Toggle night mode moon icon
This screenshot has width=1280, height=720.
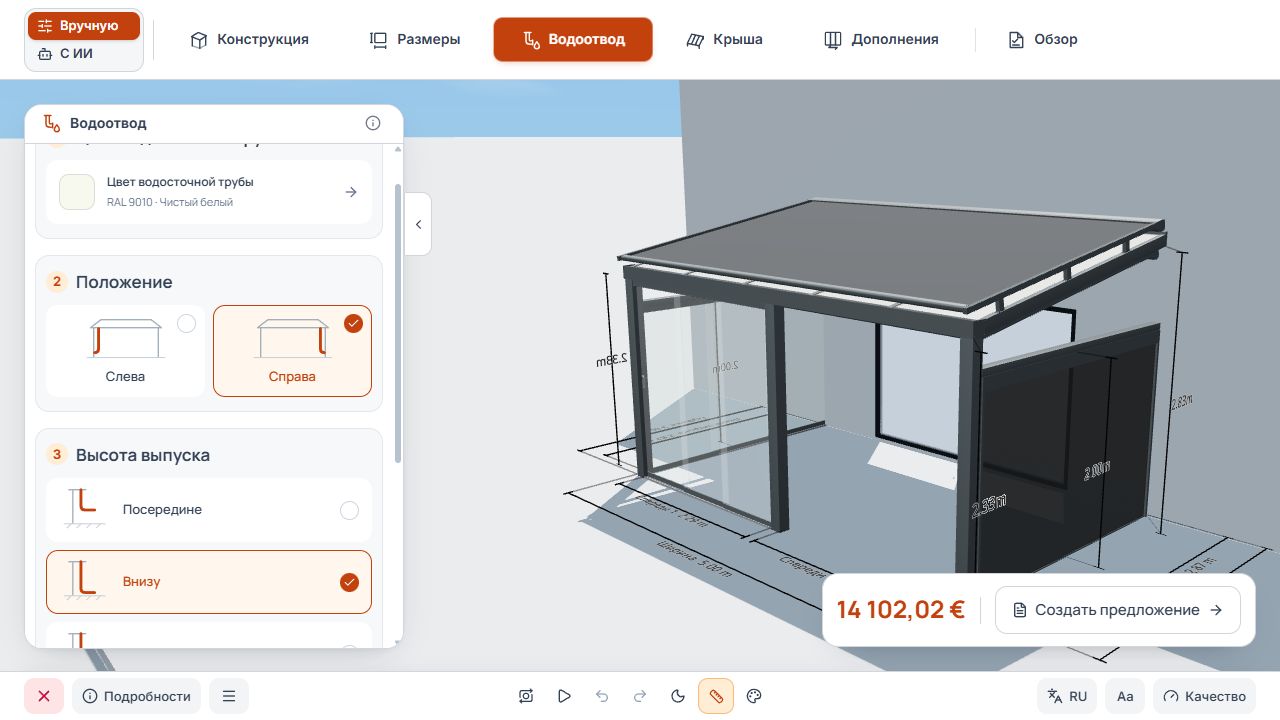click(678, 696)
